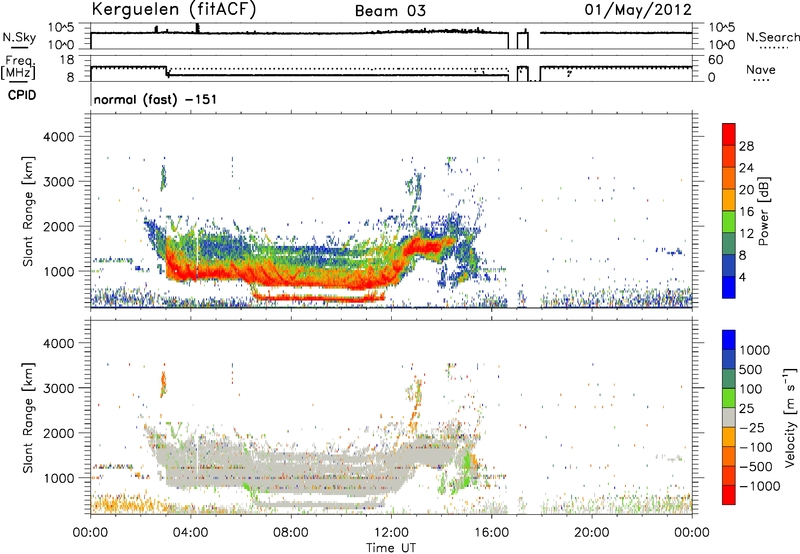This screenshot has height=554, width=800.
Task: Click the blue 1000 velocity color segment
Action: (729, 340)
